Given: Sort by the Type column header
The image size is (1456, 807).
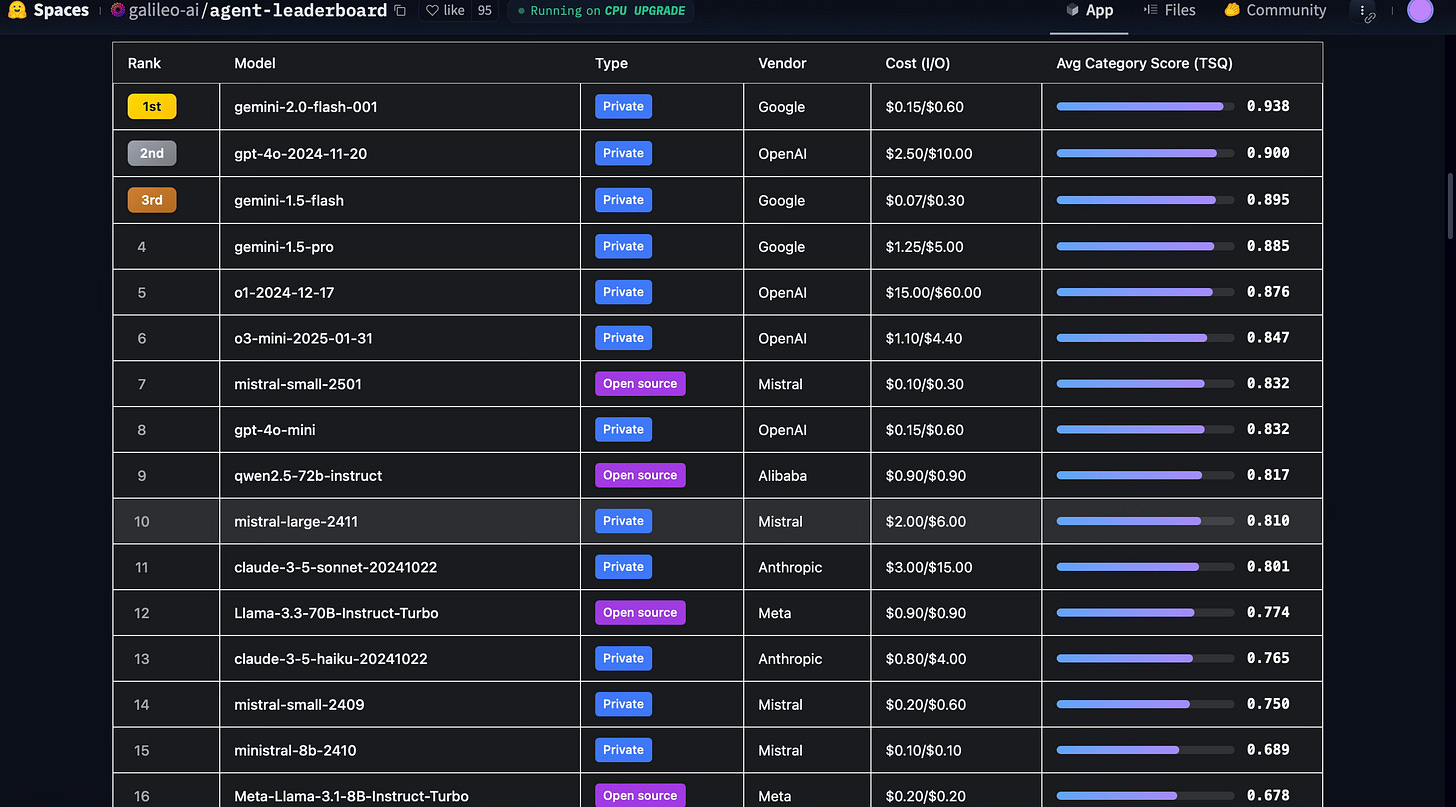Looking at the screenshot, I should (612, 63).
